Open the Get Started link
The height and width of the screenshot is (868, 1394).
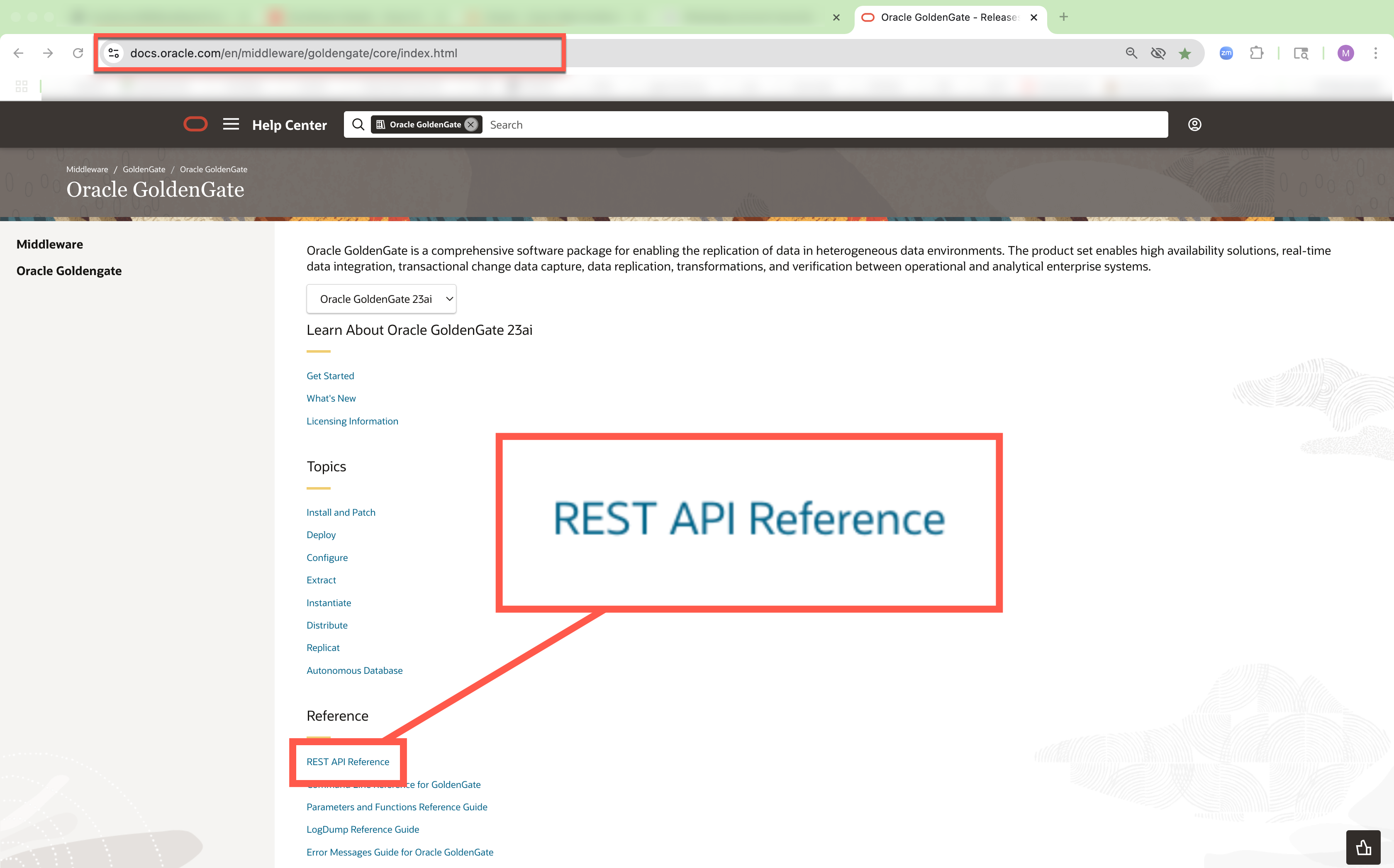coord(330,376)
